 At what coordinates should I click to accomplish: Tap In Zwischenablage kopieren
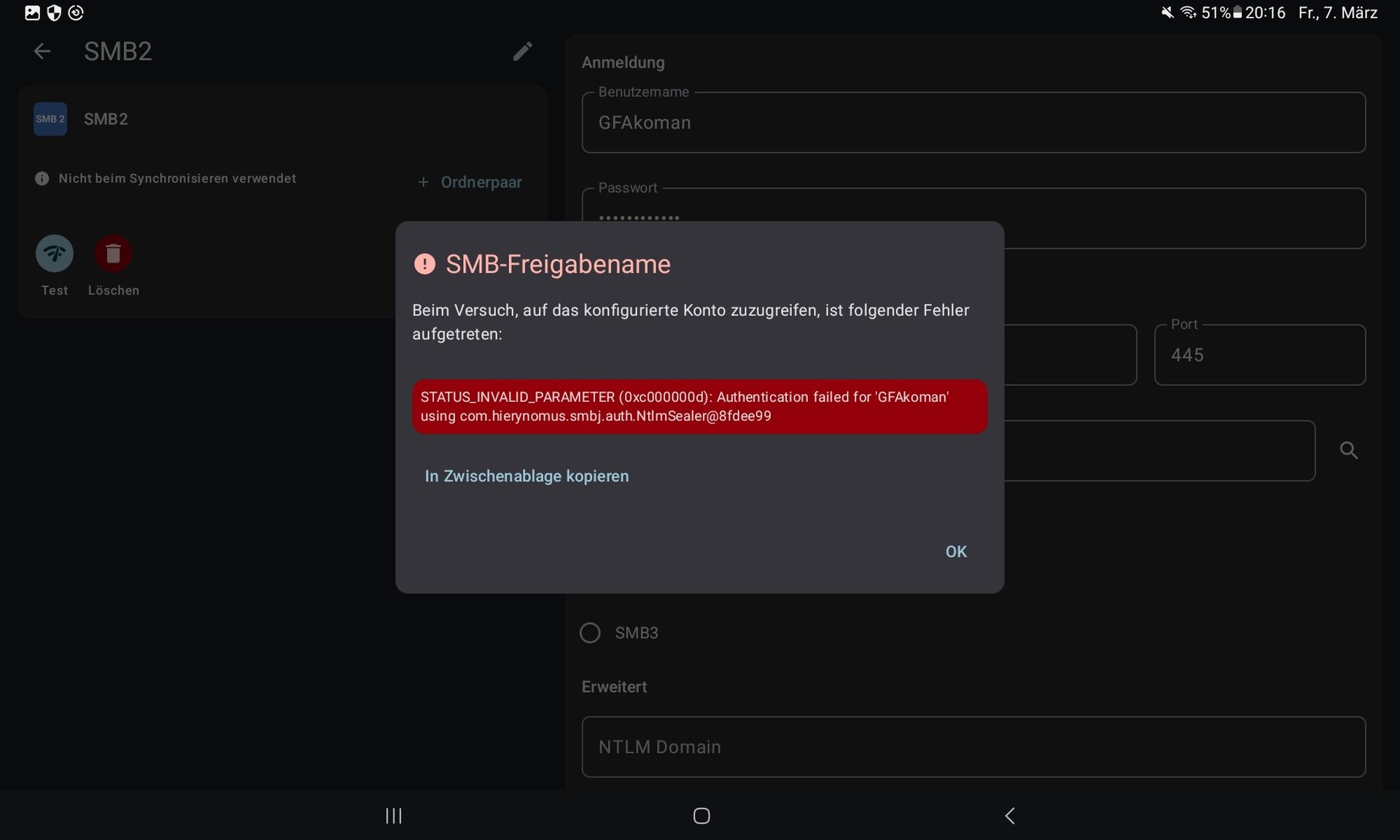526,476
